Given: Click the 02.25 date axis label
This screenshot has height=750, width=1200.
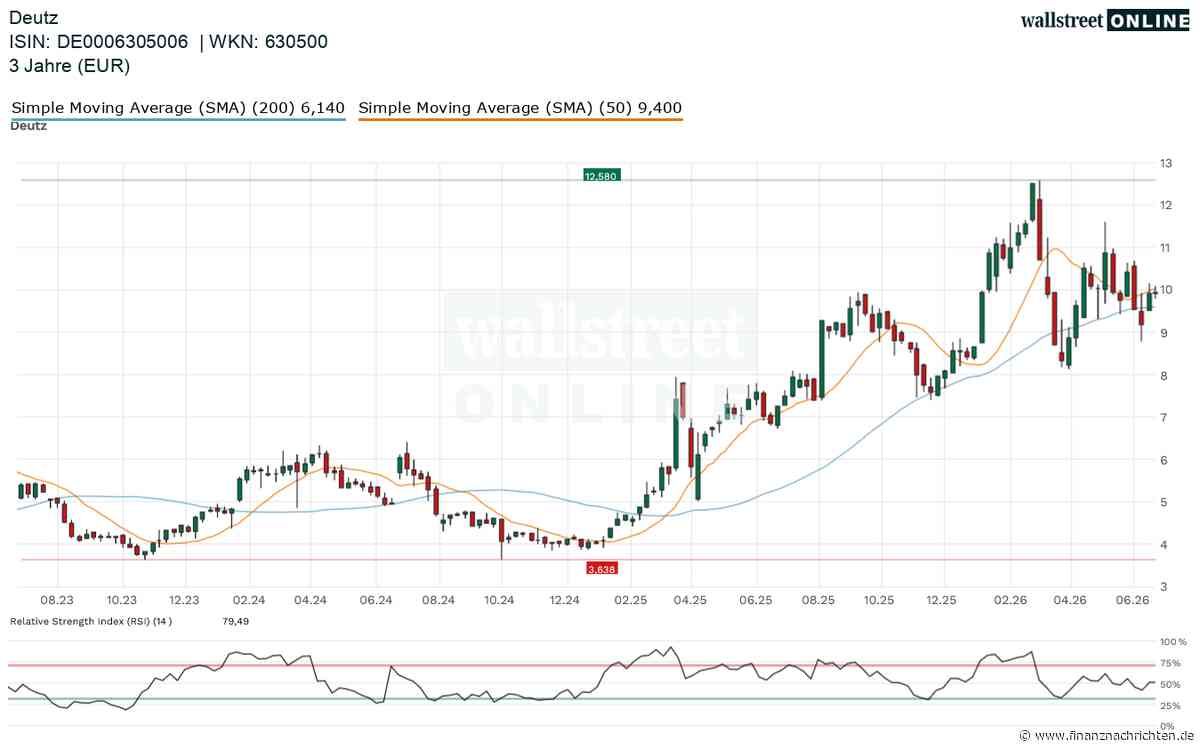Looking at the screenshot, I should tap(631, 600).
